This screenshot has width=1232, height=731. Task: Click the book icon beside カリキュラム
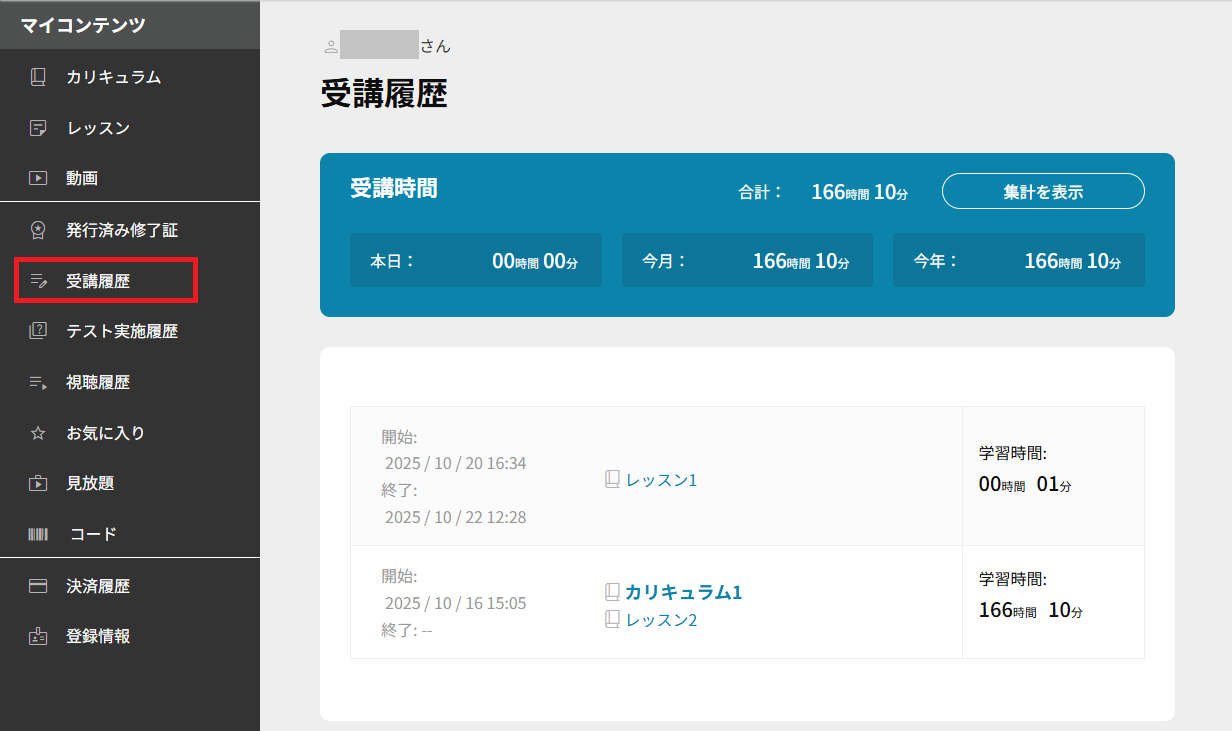pyautogui.click(x=38, y=77)
